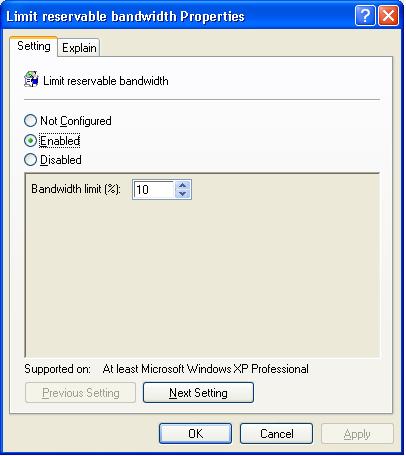The height and width of the screenshot is (456, 406).
Task: Click the Supported on requirement text
Action: pyautogui.click(x=205, y=369)
